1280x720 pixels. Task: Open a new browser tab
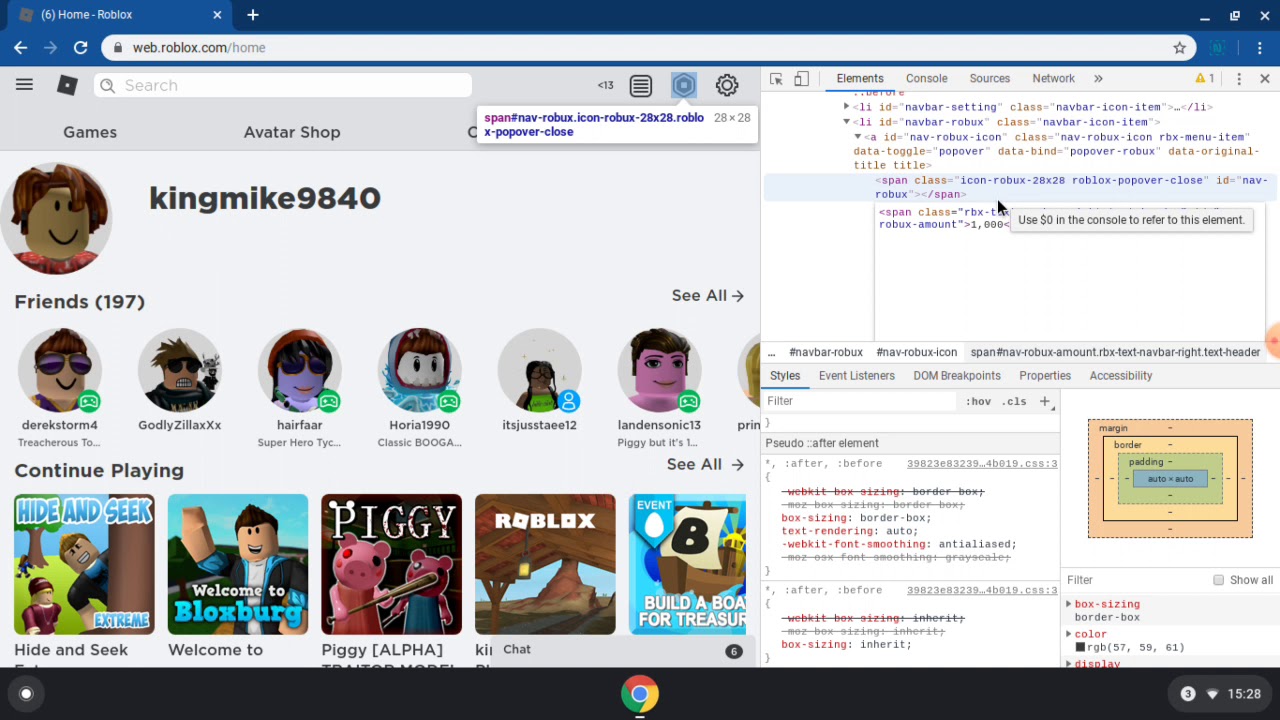253,15
